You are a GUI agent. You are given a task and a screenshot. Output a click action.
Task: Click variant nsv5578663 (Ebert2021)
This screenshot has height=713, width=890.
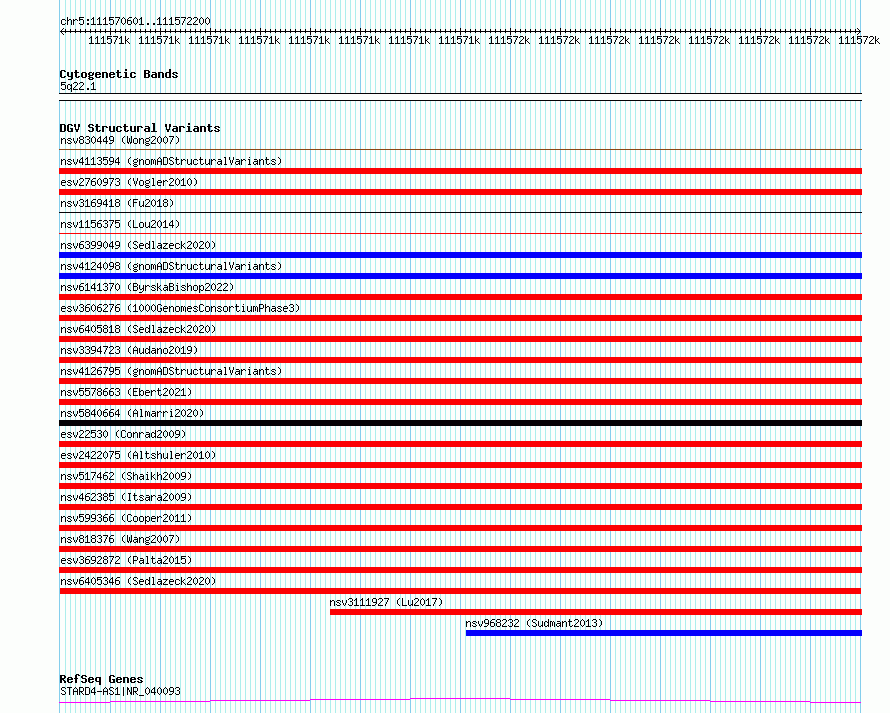point(126,392)
